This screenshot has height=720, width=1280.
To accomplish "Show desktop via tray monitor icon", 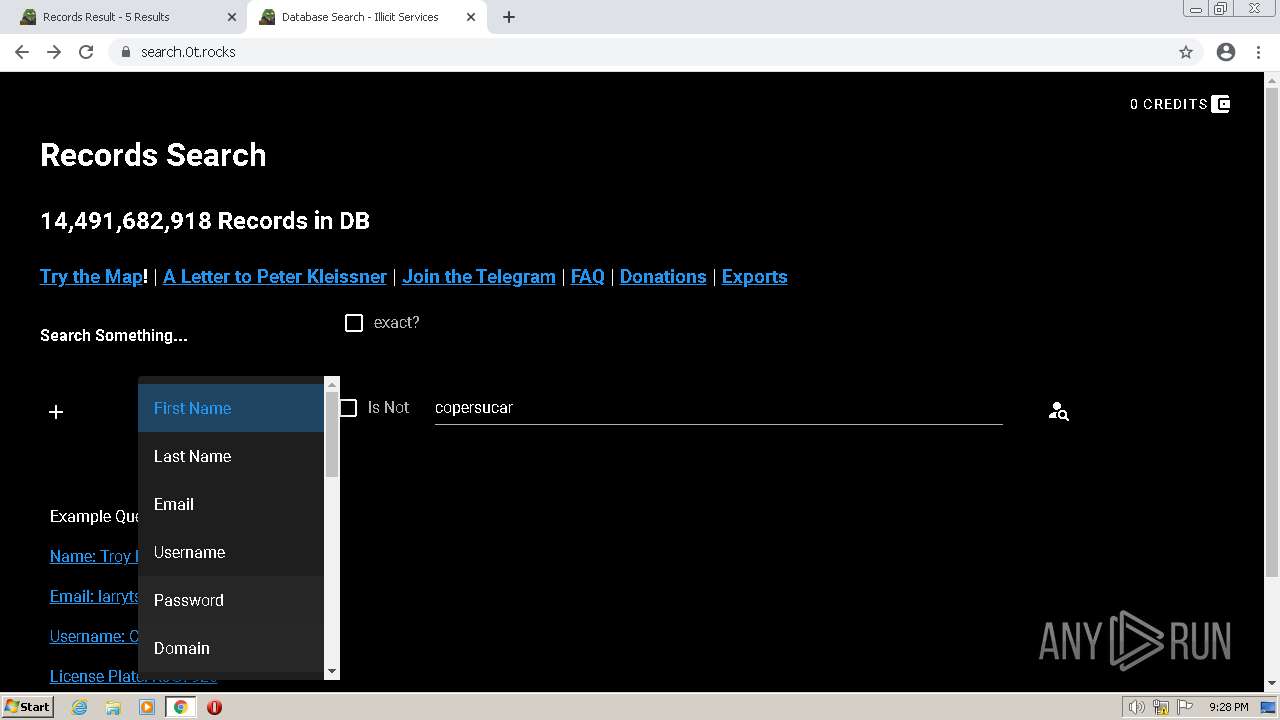I will (1268, 707).
